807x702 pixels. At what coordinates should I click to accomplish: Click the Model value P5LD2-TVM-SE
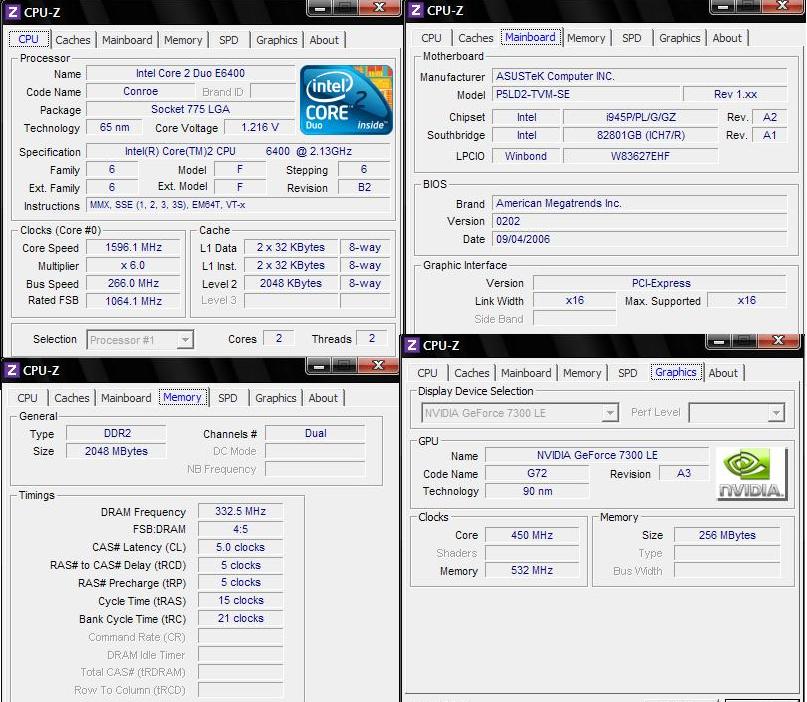[x=586, y=94]
